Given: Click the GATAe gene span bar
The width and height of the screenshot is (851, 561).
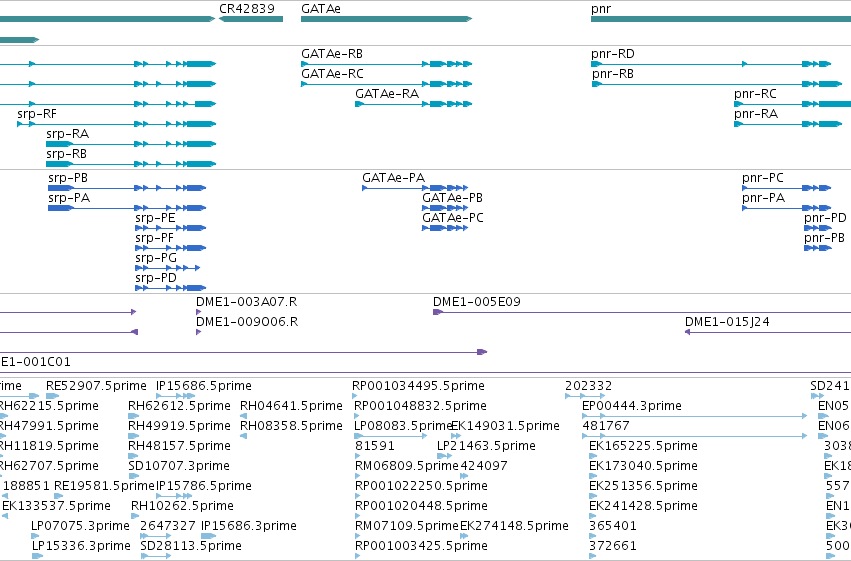Looking at the screenshot, I should pyautogui.click(x=386, y=19).
